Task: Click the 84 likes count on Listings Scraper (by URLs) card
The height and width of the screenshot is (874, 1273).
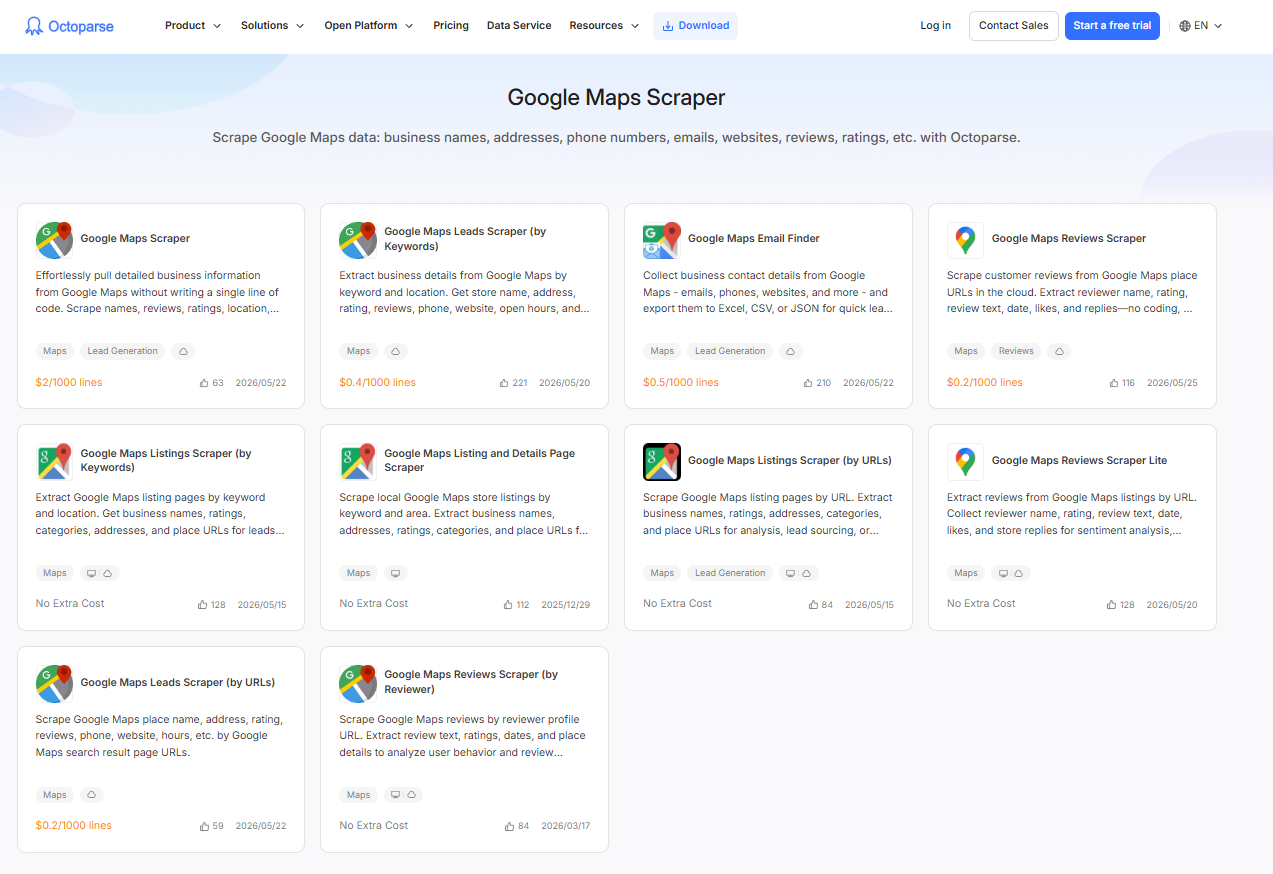Action: [827, 605]
